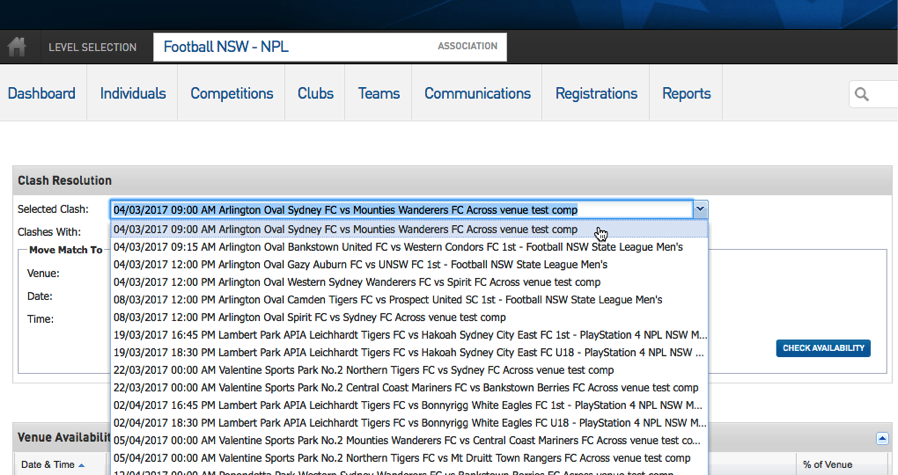The image size is (898, 475).
Task: Select 09:00 AM Sydney FC vs Mounties Wanderers option
Action: tap(409, 229)
